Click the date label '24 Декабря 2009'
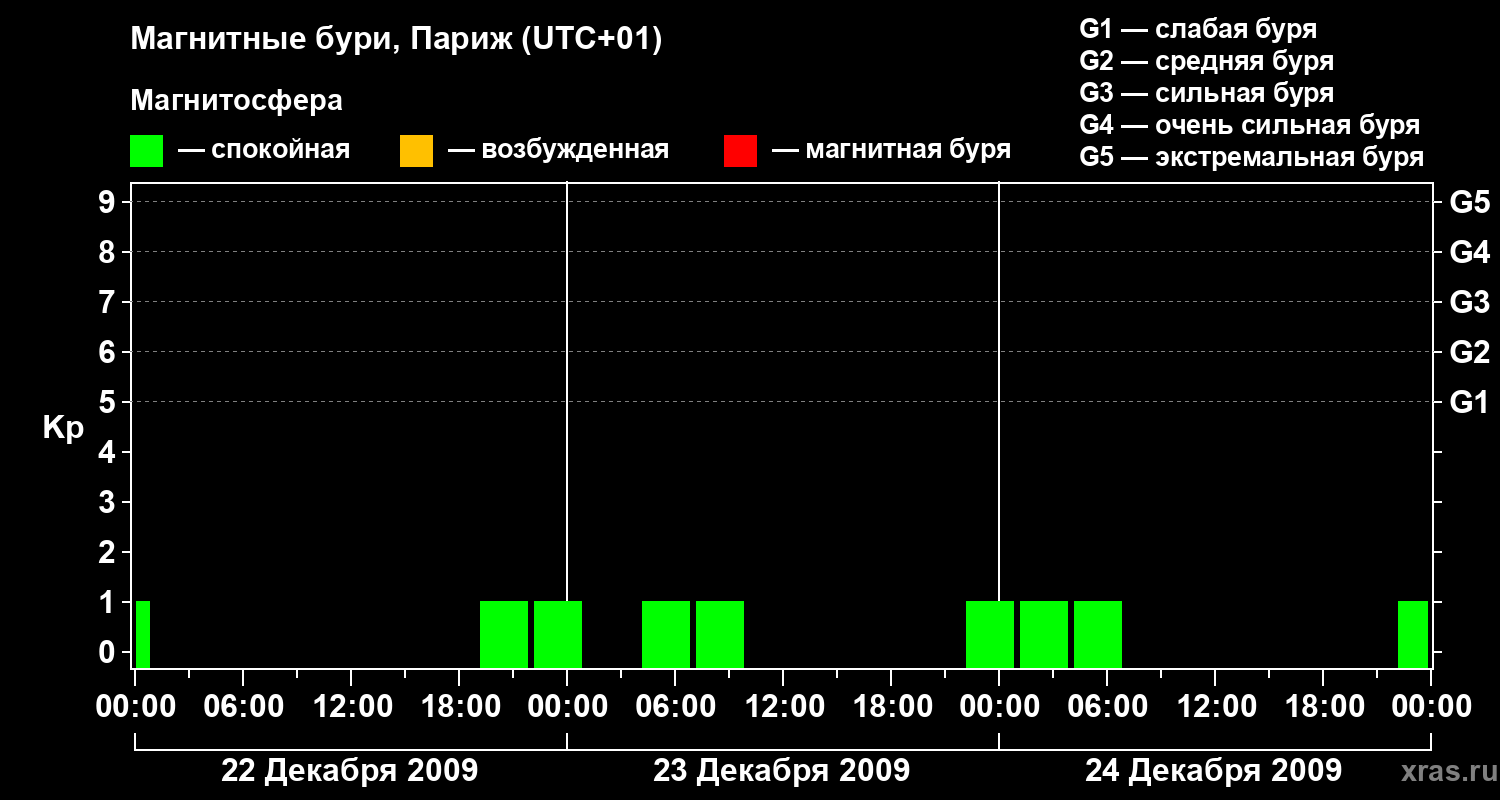The image size is (1500, 800). [1213, 770]
